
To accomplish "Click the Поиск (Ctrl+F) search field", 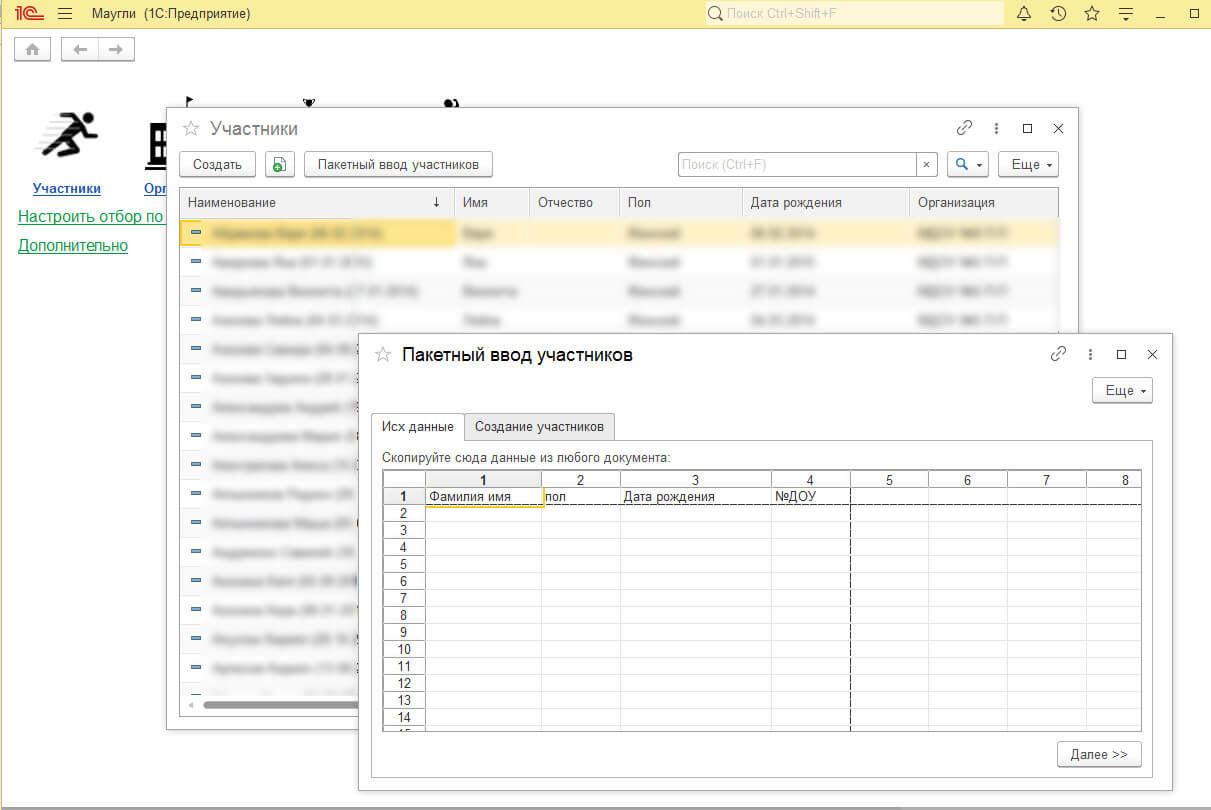I will point(797,165).
